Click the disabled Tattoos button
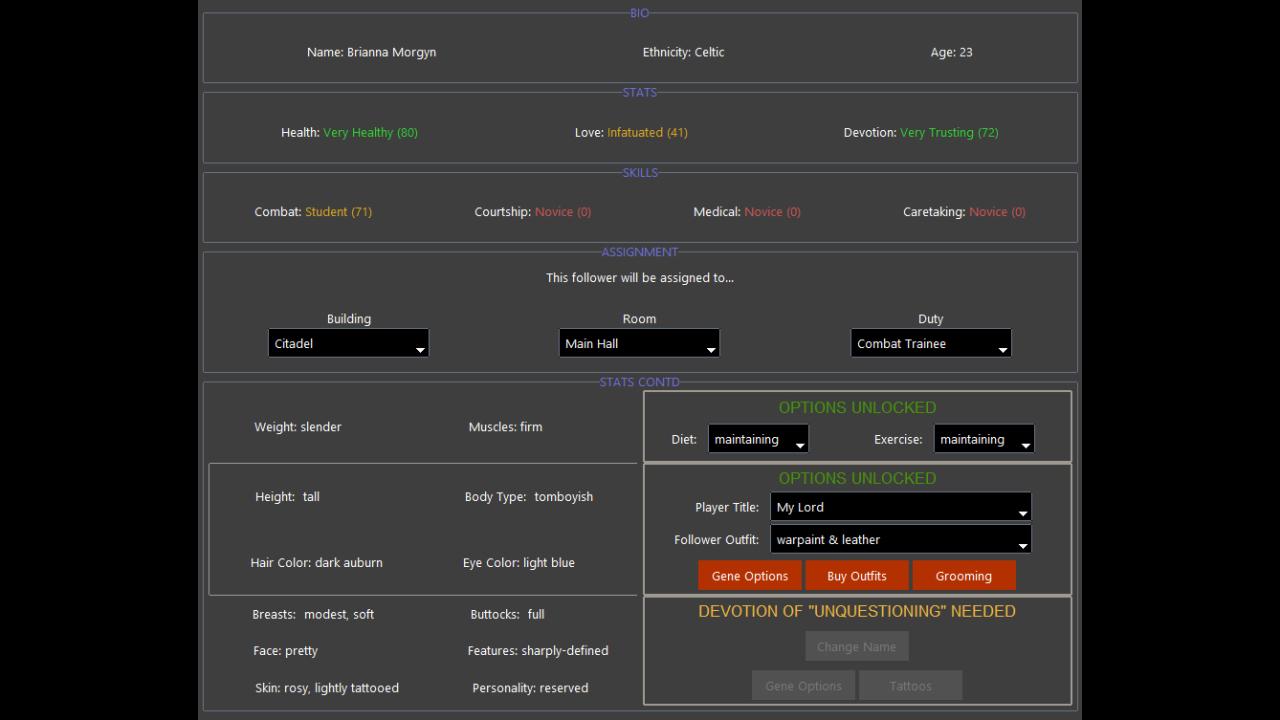The height and width of the screenshot is (720, 1280). [910, 686]
